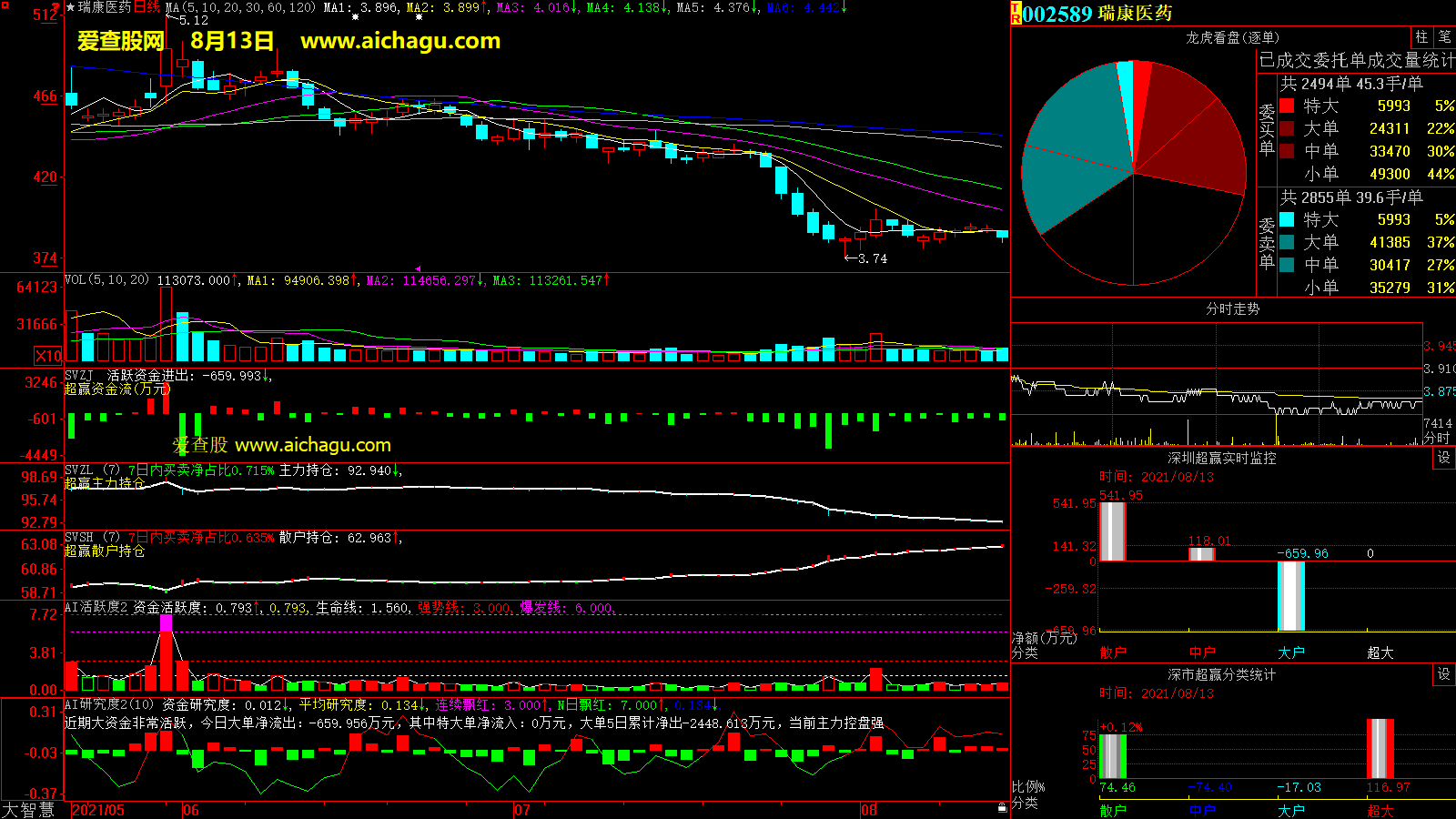Screen dimensions: 1456x819
Task: Open MA(5,10,20,30,60,120) indicator parameters
Action: (x=240, y=7)
